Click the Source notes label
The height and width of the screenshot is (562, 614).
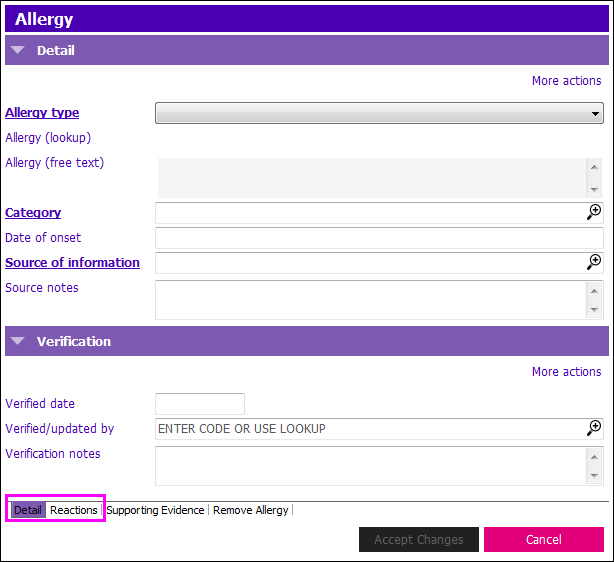click(42, 287)
